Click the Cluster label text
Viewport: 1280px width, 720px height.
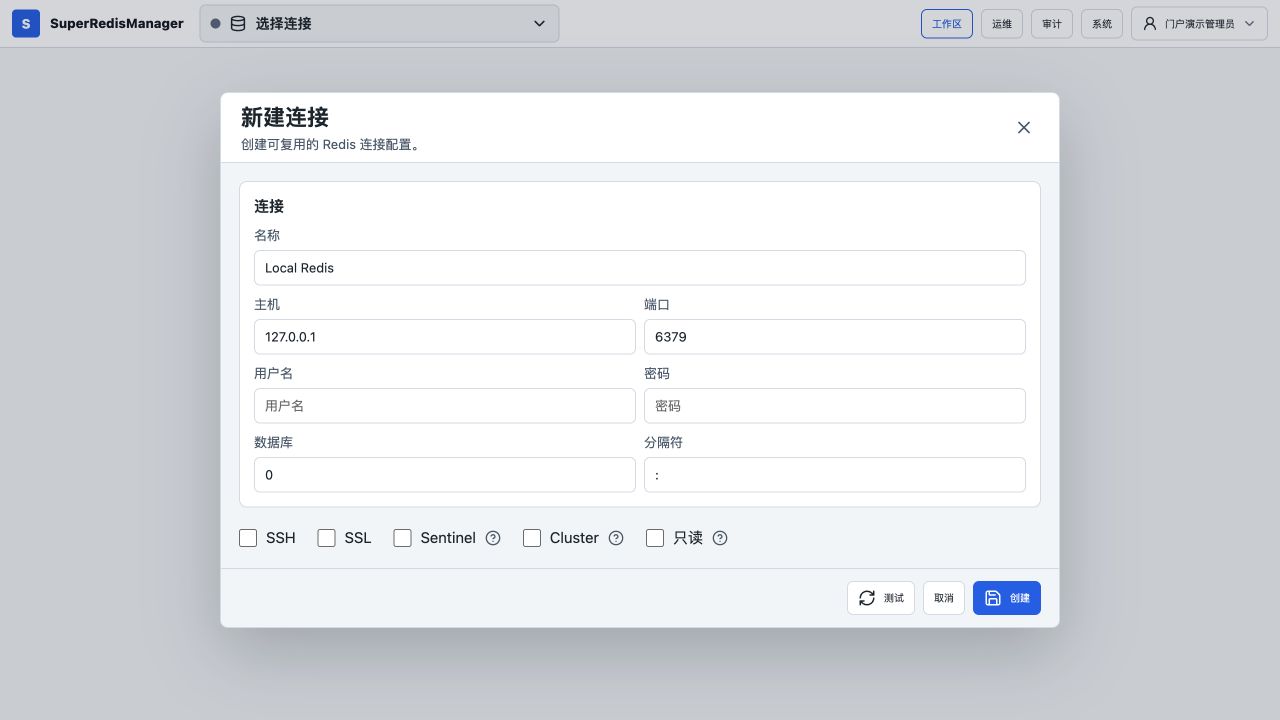[574, 538]
